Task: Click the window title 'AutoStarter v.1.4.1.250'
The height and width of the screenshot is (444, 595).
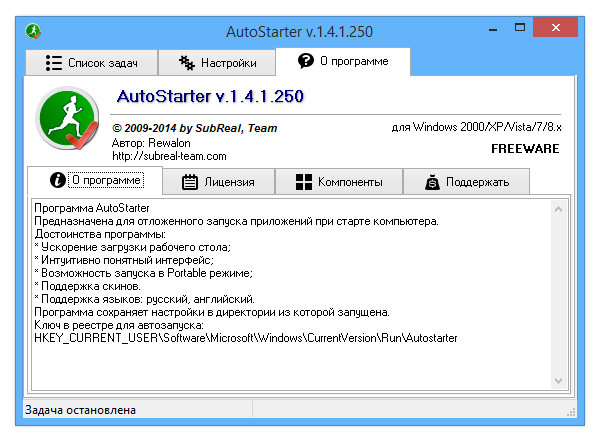Action: click(300, 32)
